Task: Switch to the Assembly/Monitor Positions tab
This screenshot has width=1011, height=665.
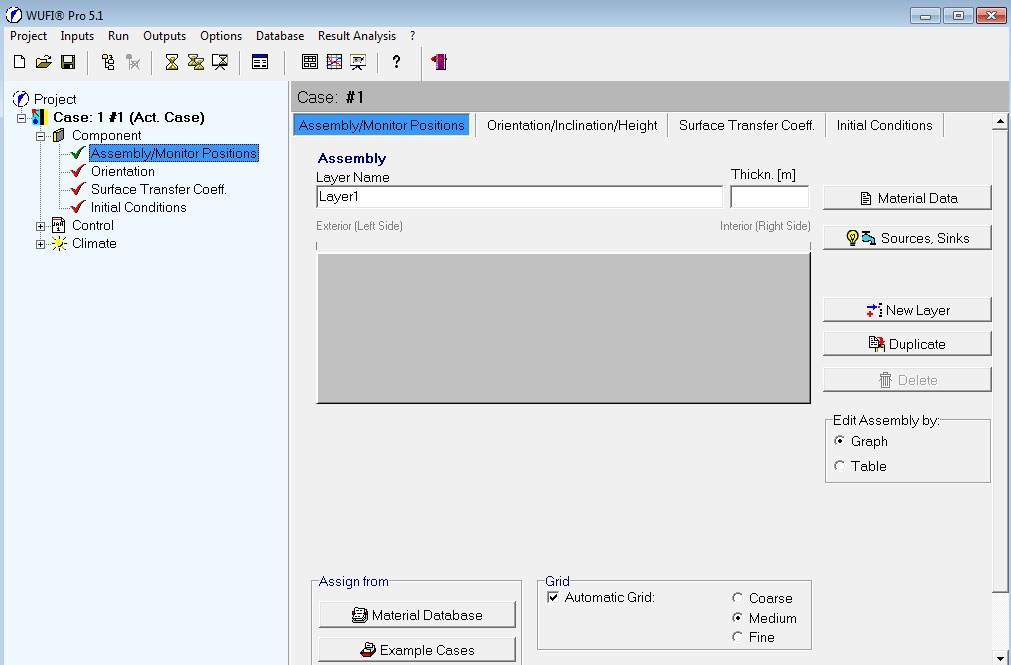Action: point(382,125)
